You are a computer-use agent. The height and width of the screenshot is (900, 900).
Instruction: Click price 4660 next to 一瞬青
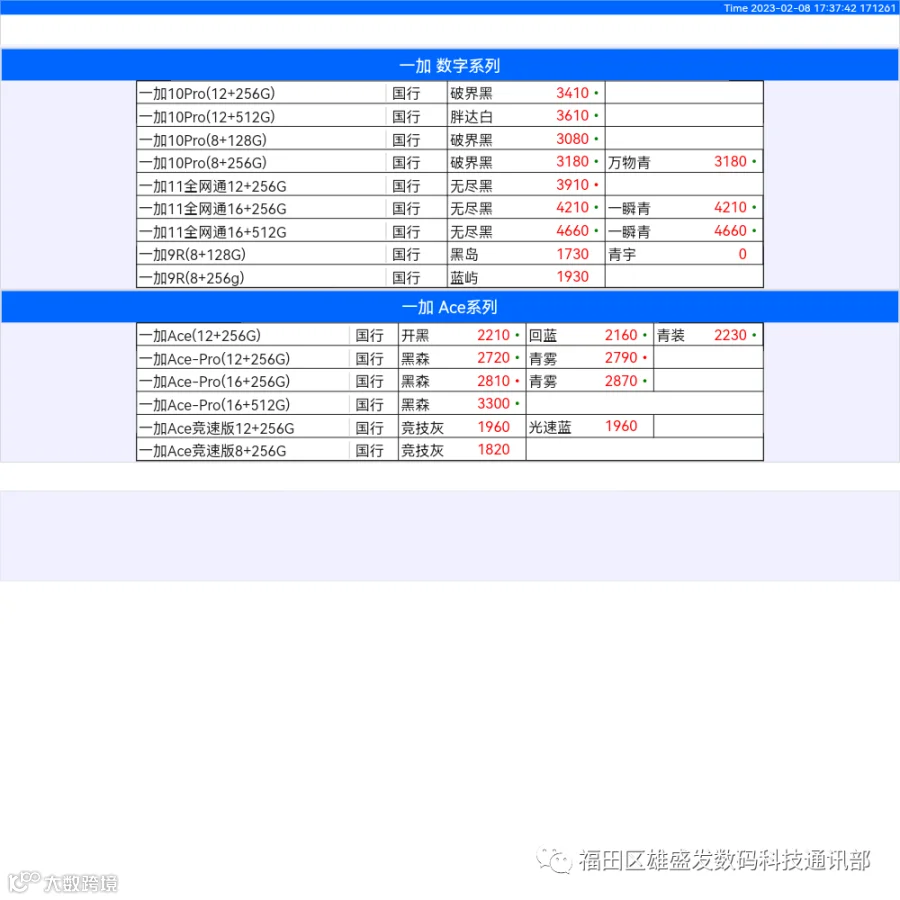tap(730, 231)
